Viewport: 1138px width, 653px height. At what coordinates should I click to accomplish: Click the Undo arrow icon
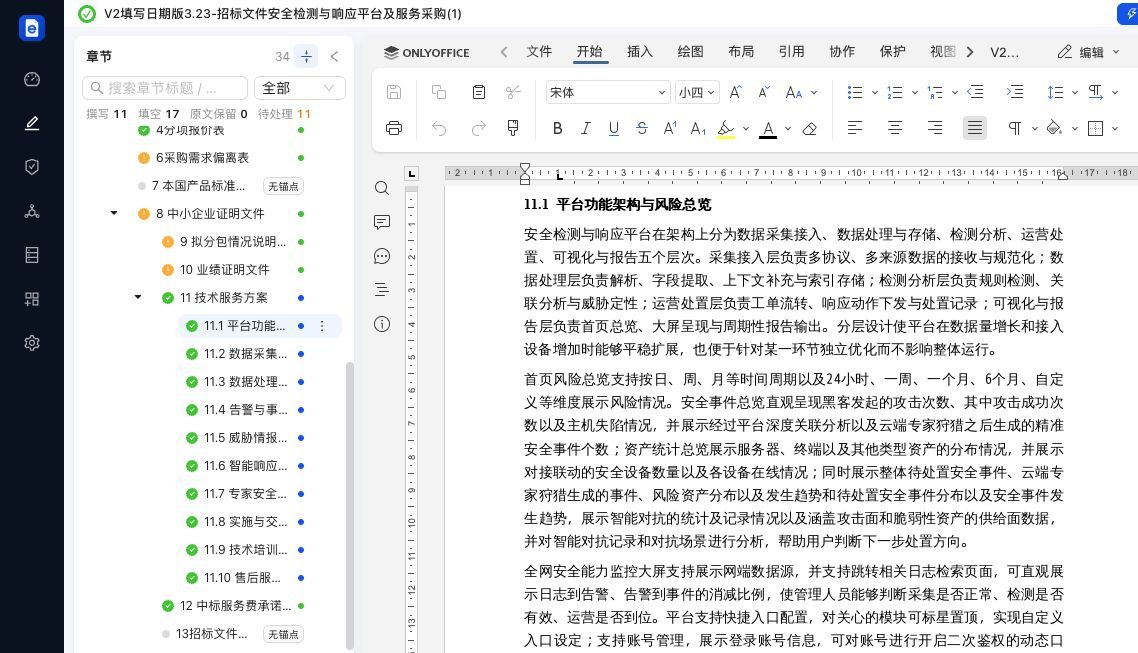439,128
